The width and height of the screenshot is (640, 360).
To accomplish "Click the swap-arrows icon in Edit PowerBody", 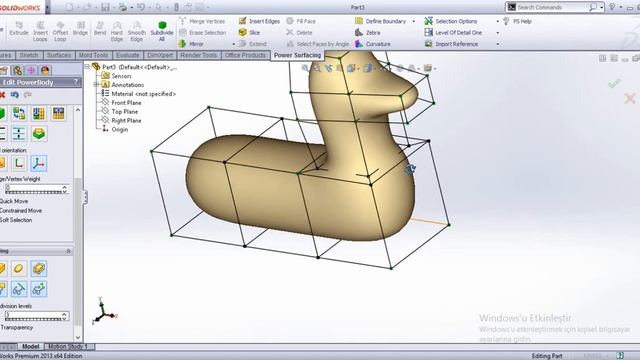I will tap(19, 113).
